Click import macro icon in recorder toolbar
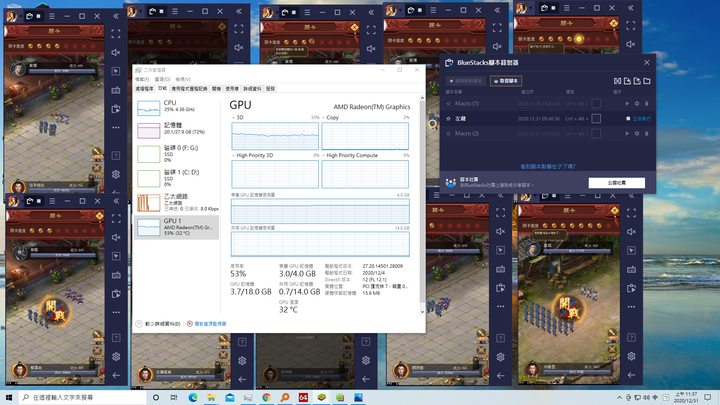The width and height of the screenshot is (720, 405). (x=627, y=81)
